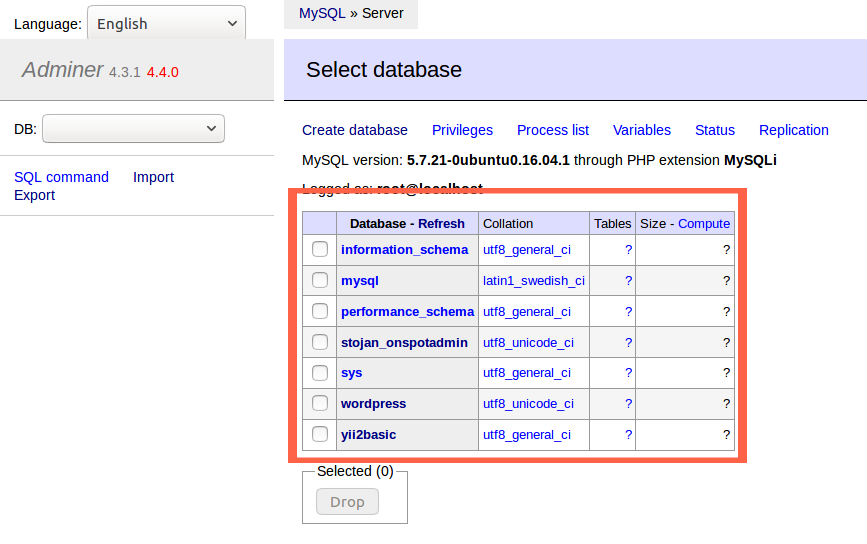Open the Language dropdown
The height and width of the screenshot is (544, 867).
166,24
